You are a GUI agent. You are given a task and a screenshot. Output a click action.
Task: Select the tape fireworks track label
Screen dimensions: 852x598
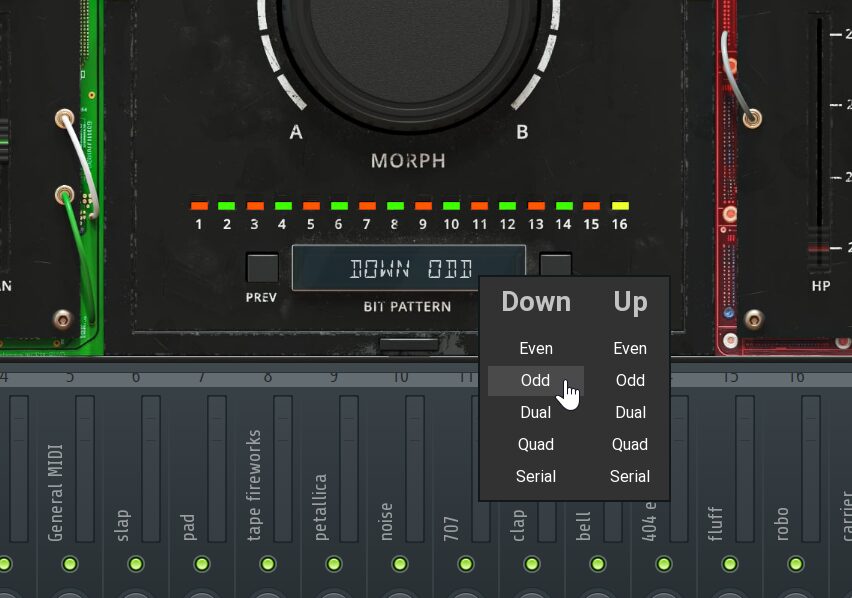tap(254, 486)
